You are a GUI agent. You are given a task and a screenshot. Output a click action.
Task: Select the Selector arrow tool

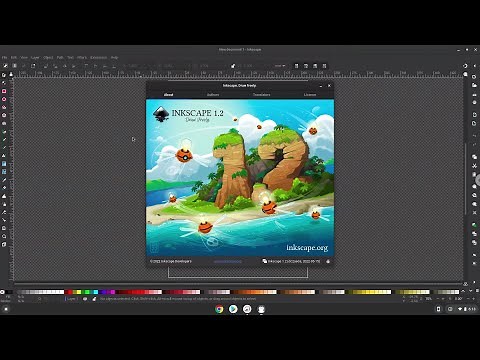[4, 75]
